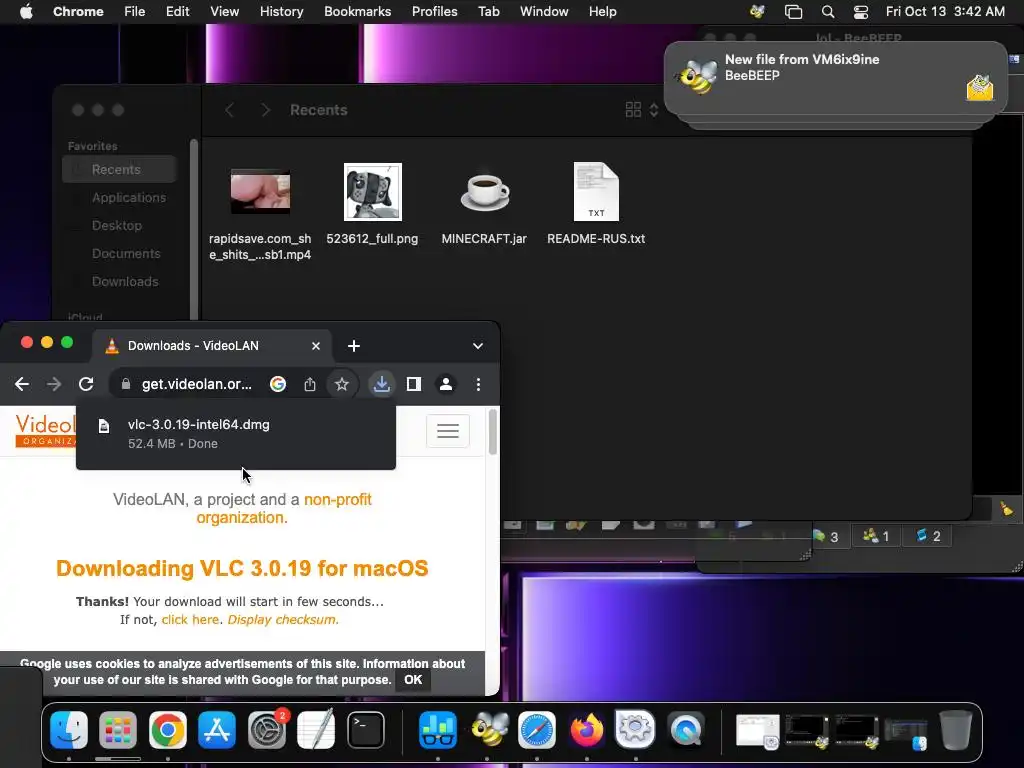Image resolution: width=1024 pixels, height=768 pixels.
Task: Open the Trash in the Dock
Action: 955,729
